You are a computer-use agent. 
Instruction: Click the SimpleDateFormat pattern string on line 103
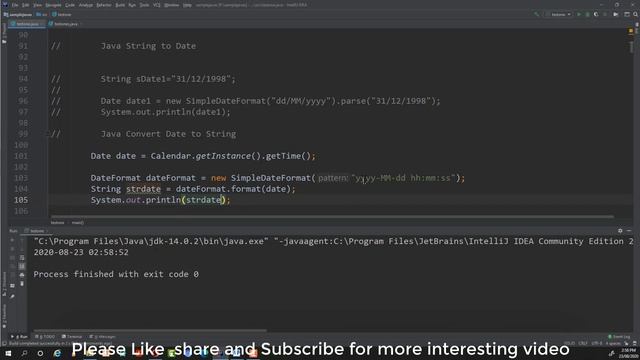point(404,178)
